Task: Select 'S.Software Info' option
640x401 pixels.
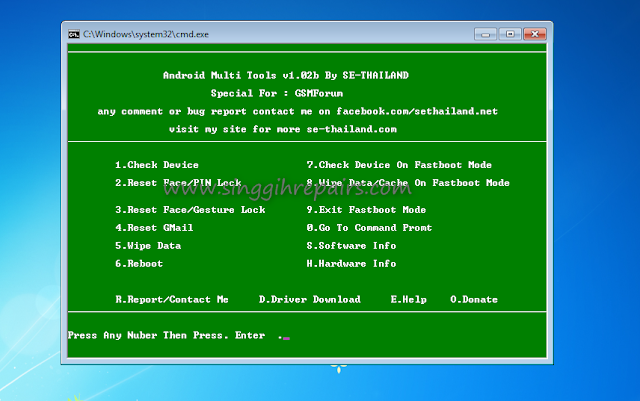Action: [x=351, y=246]
